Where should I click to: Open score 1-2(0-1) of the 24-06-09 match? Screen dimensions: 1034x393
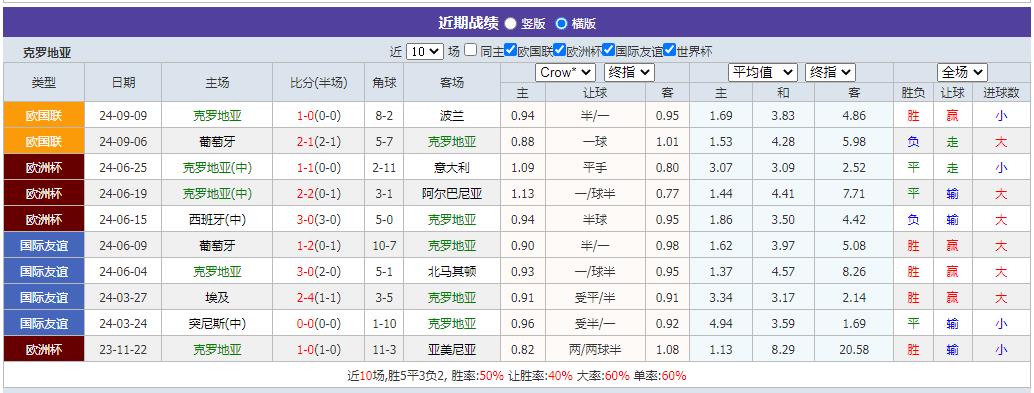319,246
